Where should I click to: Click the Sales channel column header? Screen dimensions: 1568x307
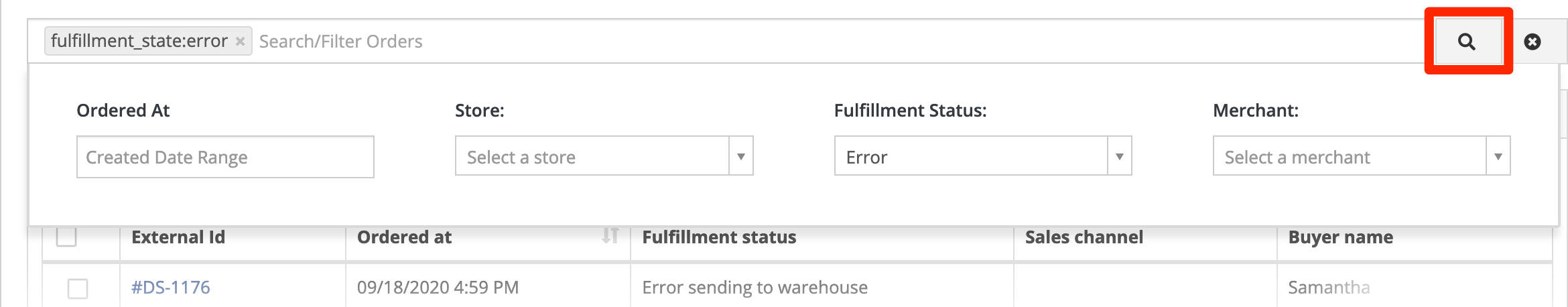(1084, 237)
